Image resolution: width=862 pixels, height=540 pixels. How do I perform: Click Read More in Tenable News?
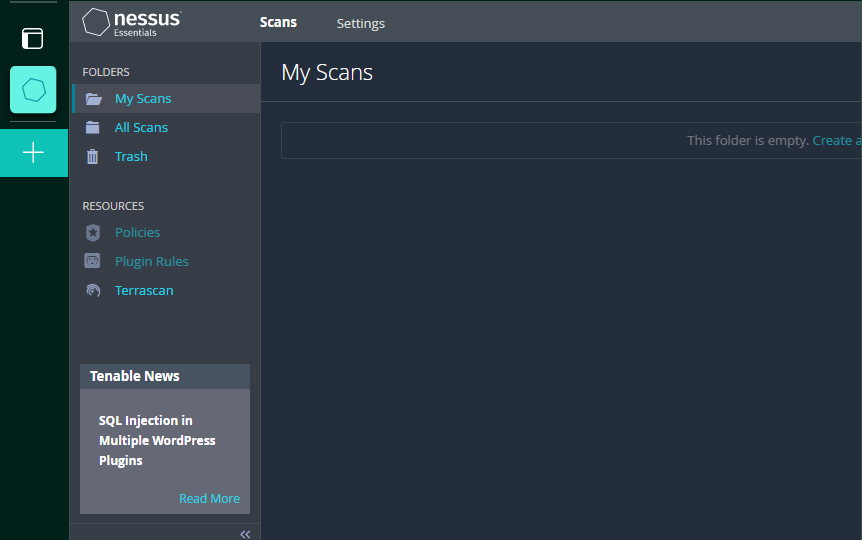(x=209, y=499)
